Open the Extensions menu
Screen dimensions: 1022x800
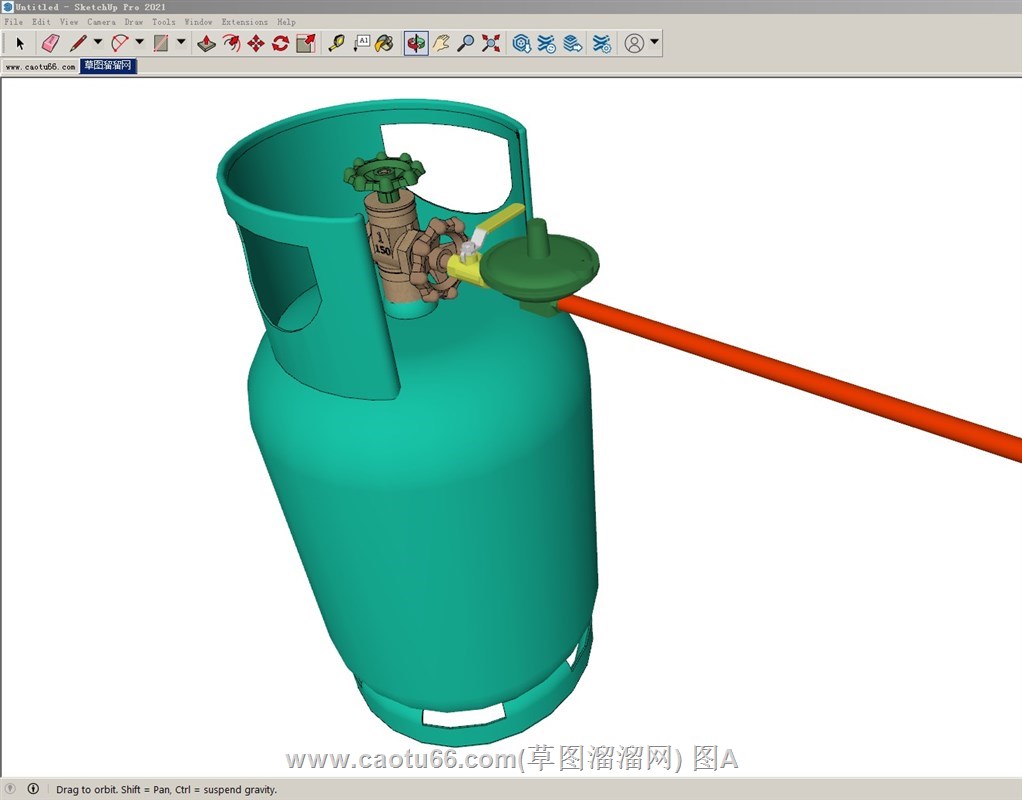[244, 21]
